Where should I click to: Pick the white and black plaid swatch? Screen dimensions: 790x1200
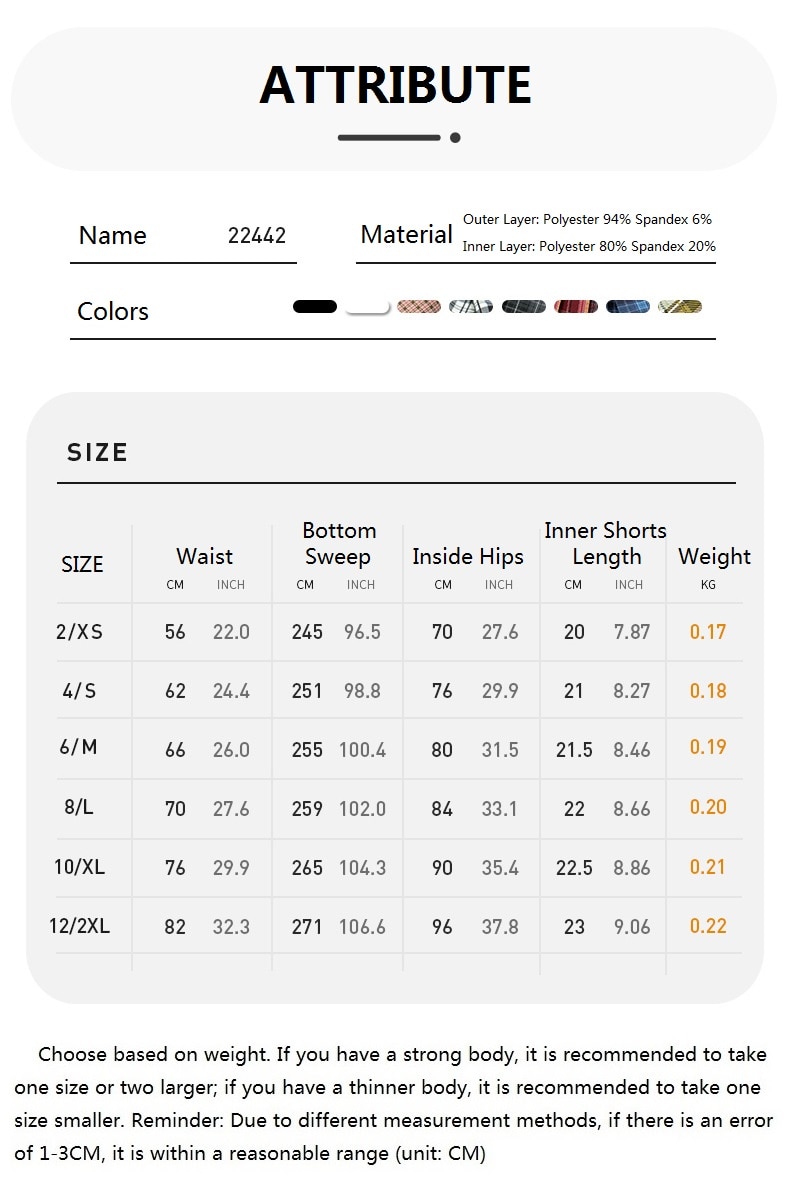[471, 306]
